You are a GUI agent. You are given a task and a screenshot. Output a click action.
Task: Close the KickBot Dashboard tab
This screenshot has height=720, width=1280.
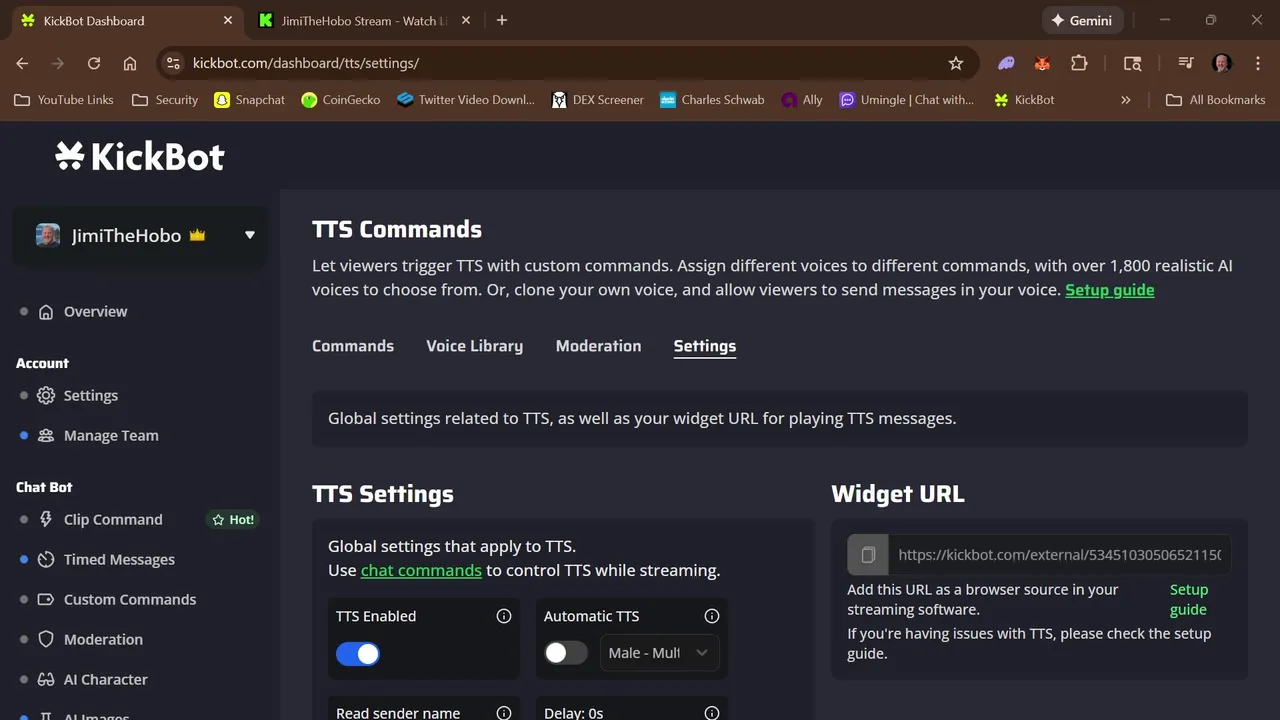(228, 20)
